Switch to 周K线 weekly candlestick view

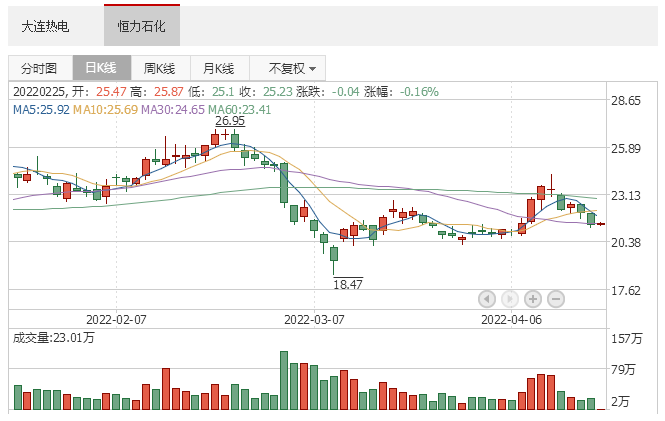click(x=160, y=68)
